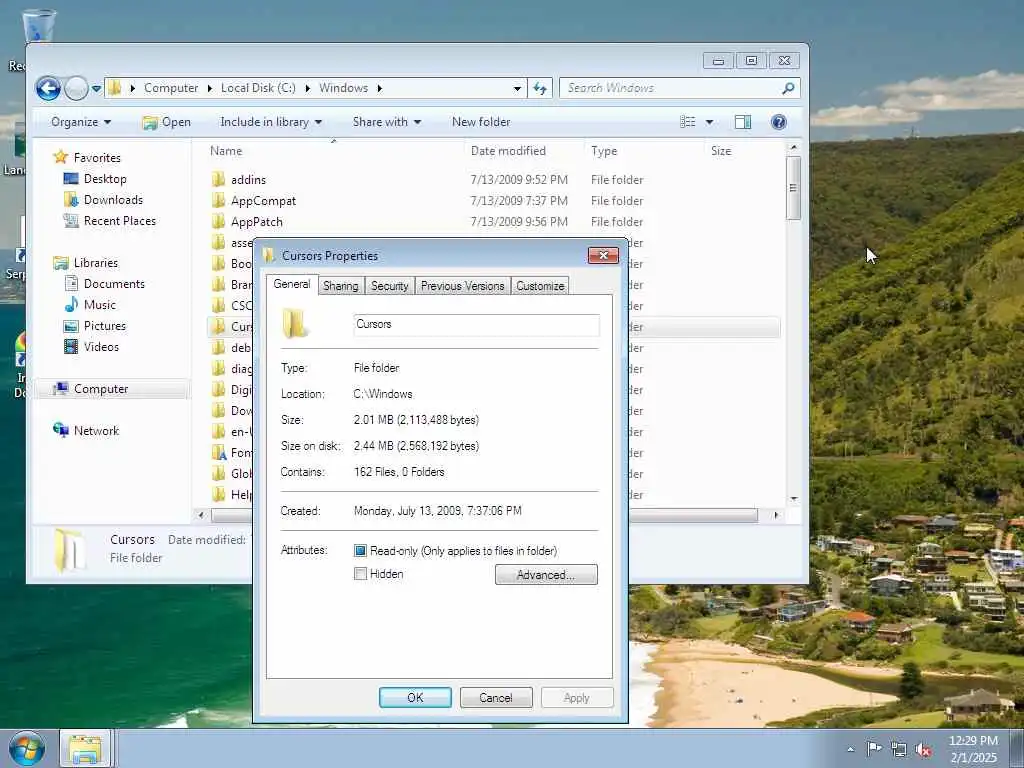Open the recent pages dropdown arrow
Screen dimensions: 1024x768
96,88
